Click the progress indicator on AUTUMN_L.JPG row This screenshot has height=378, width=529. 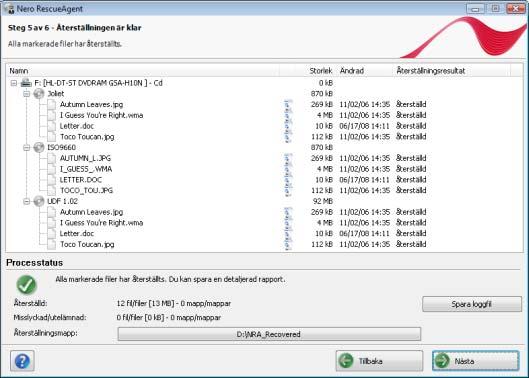[288, 158]
